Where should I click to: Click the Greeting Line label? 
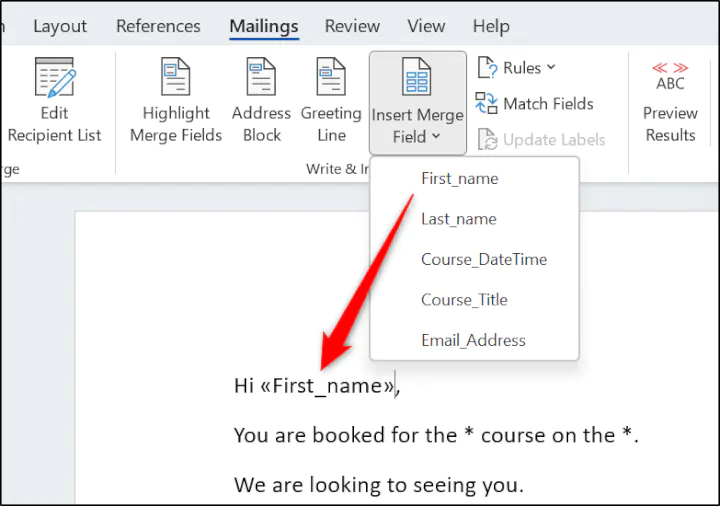(331, 124)
